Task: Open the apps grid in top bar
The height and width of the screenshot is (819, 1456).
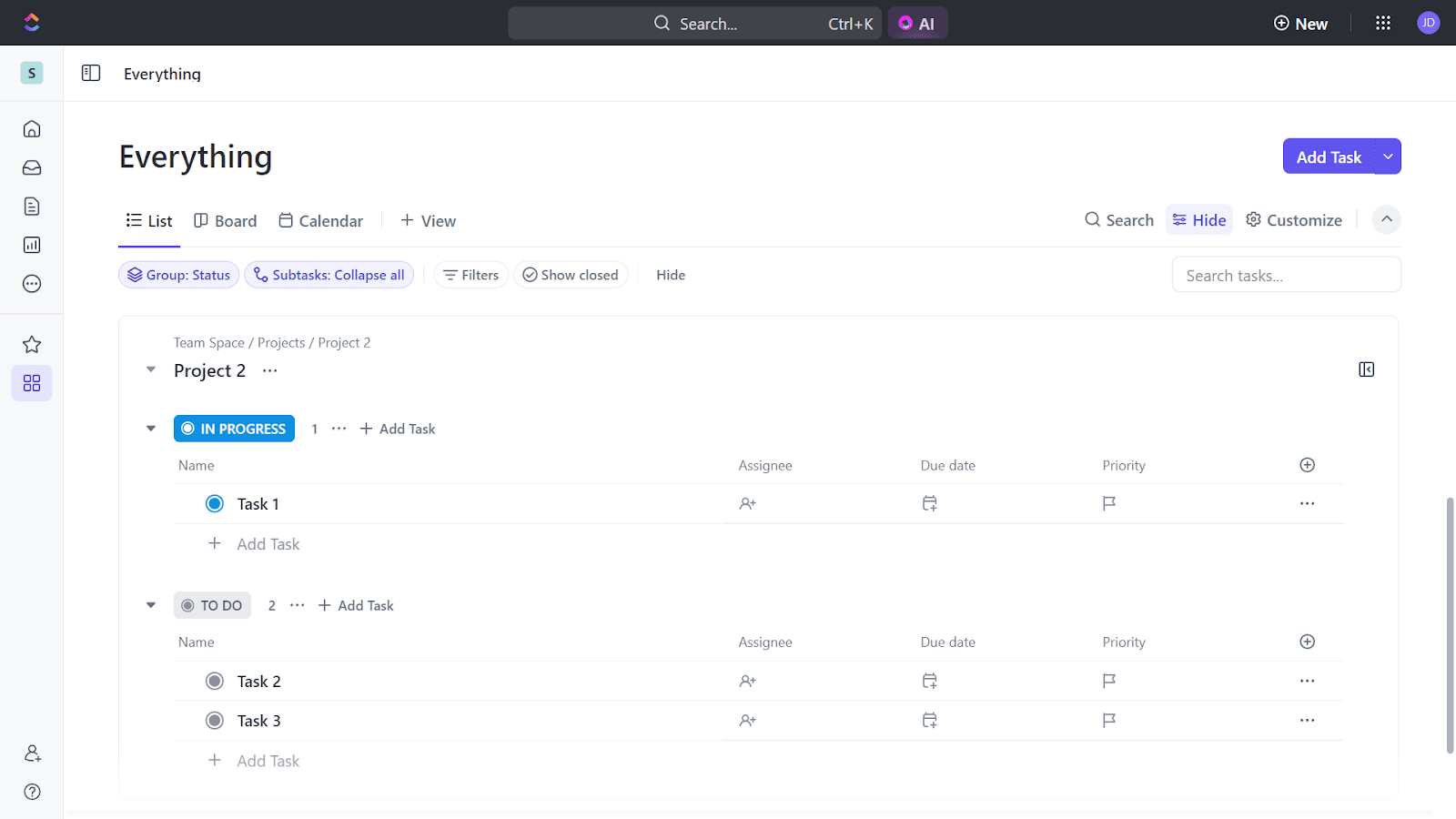Action: click(x=1382, y=23)
